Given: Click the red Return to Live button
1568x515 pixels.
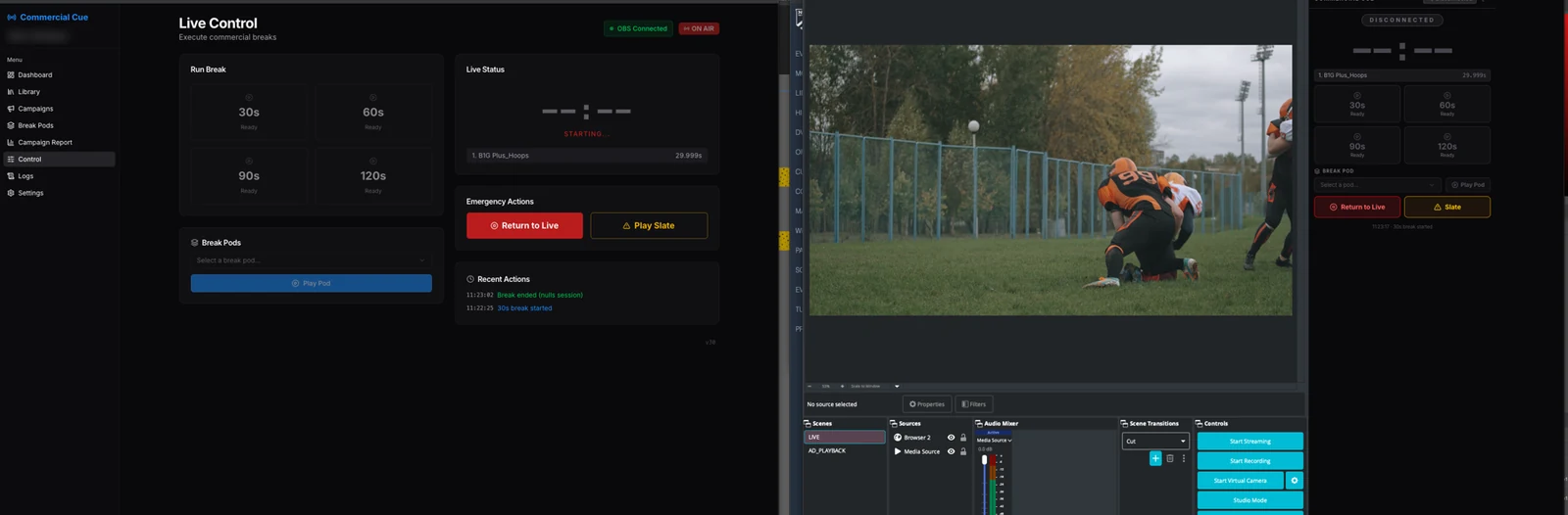Looking at the screenshot, I should click(524, 225).
